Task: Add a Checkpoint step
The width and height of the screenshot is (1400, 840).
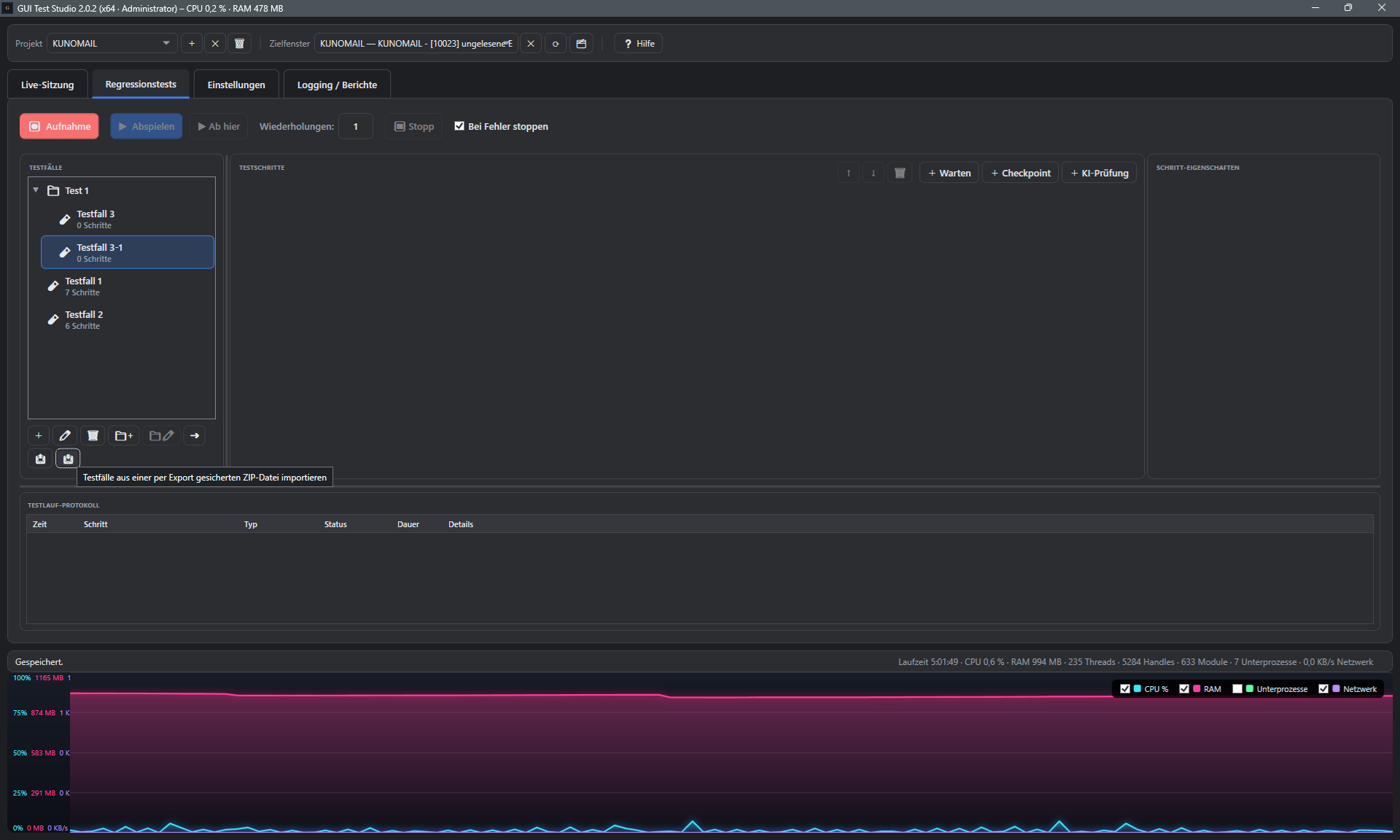Action: (1021, 173)
